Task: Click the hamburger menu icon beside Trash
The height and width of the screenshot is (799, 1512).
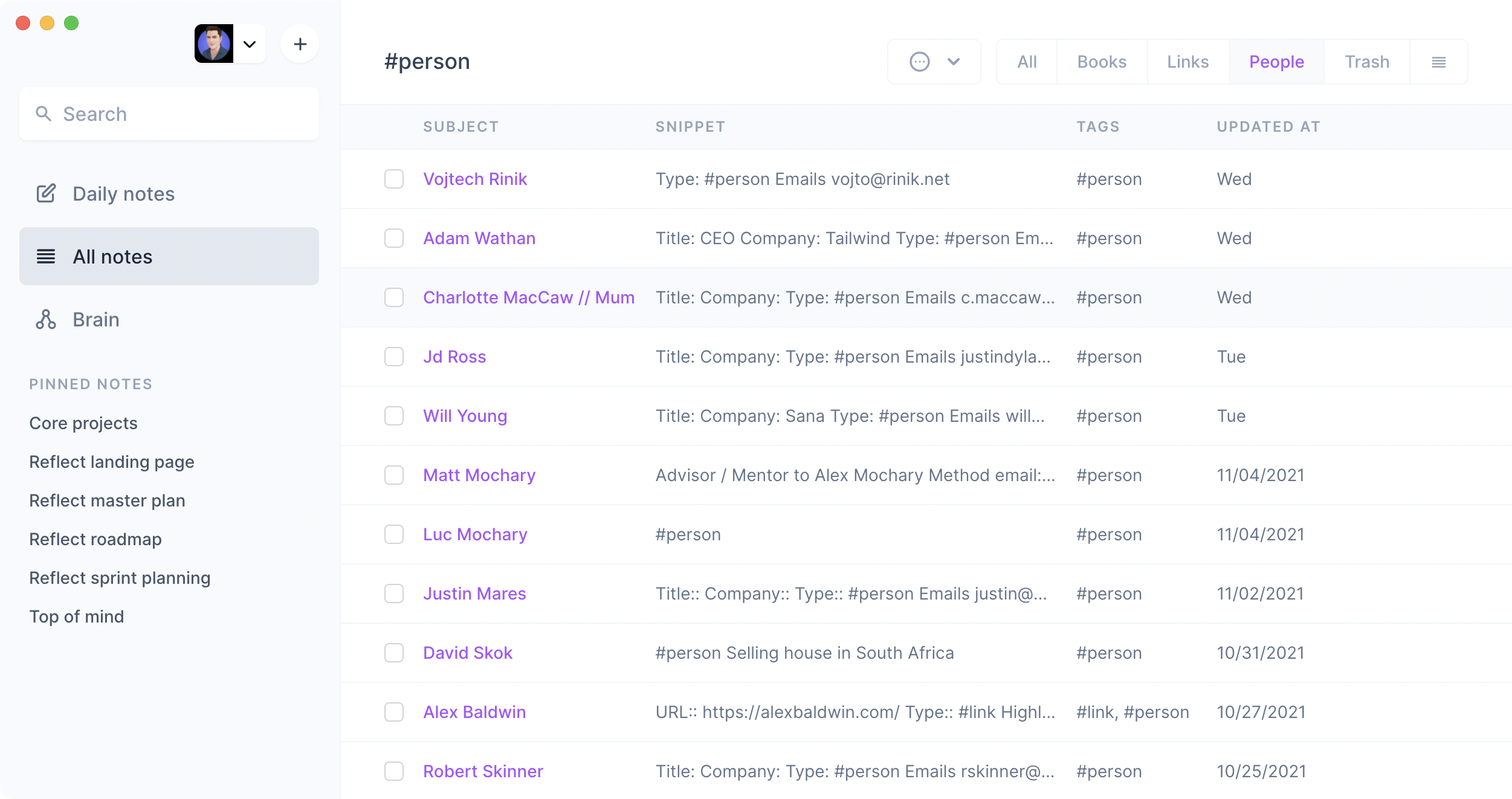Action: (x=1438, y=62)
